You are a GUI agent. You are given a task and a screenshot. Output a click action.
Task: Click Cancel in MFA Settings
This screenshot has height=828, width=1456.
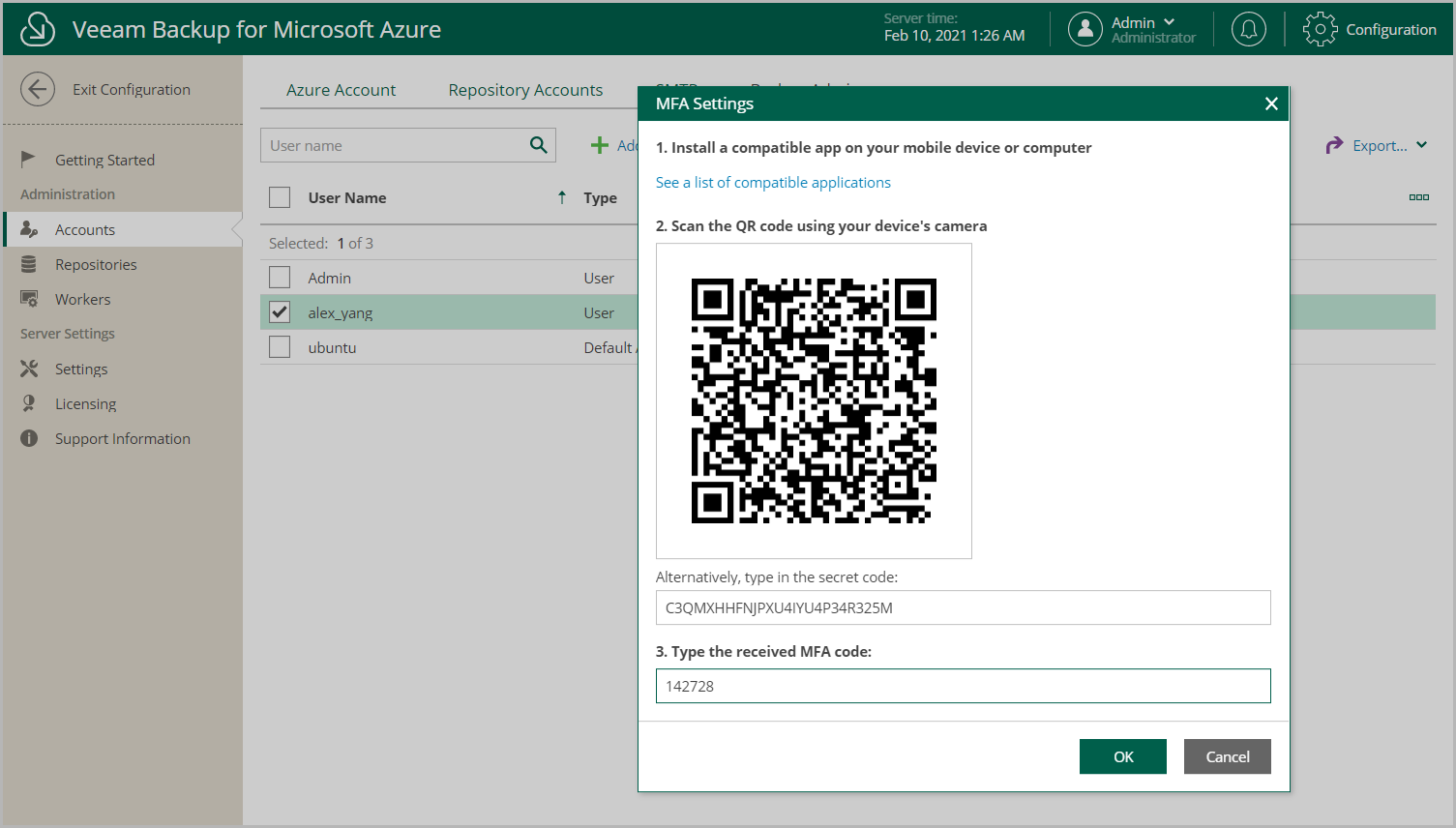pyautogui.click(x=1228, y=756)
